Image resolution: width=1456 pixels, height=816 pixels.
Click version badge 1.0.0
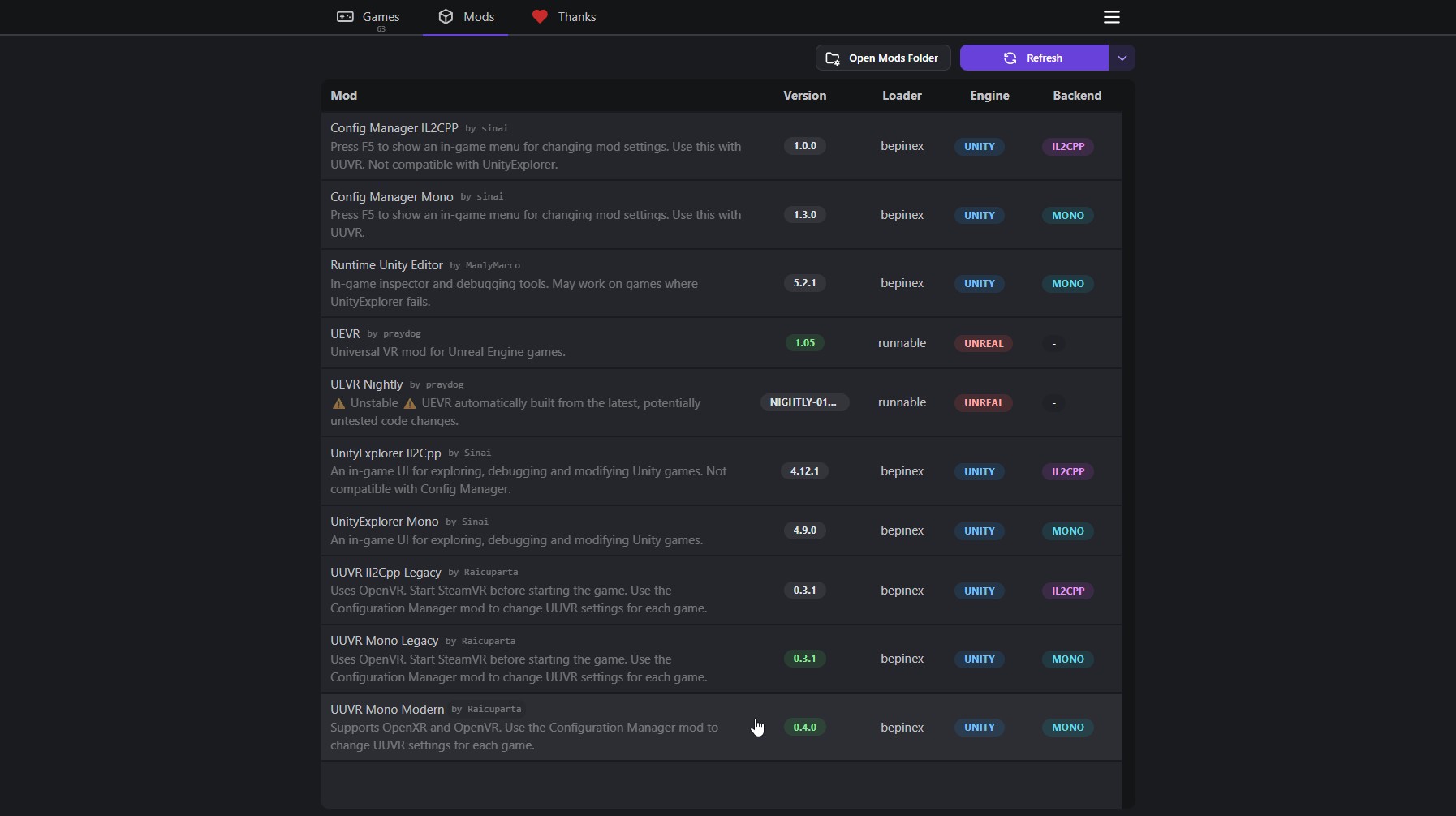pyautogui.click(x=805, y=146)
